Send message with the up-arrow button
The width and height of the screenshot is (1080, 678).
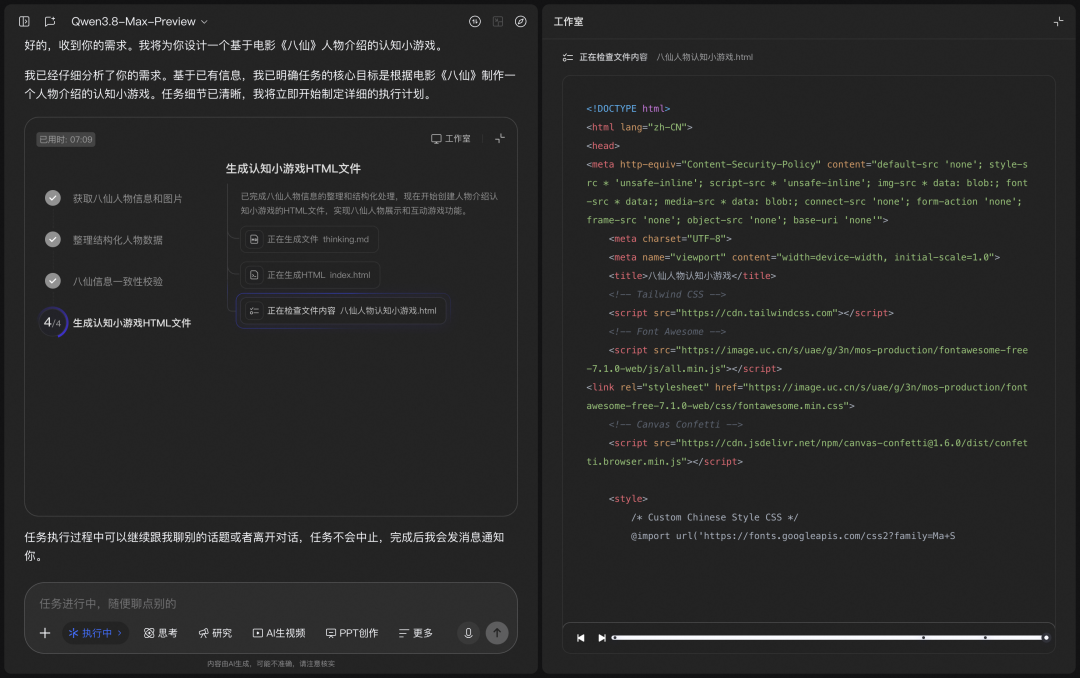tap(497, 633)
